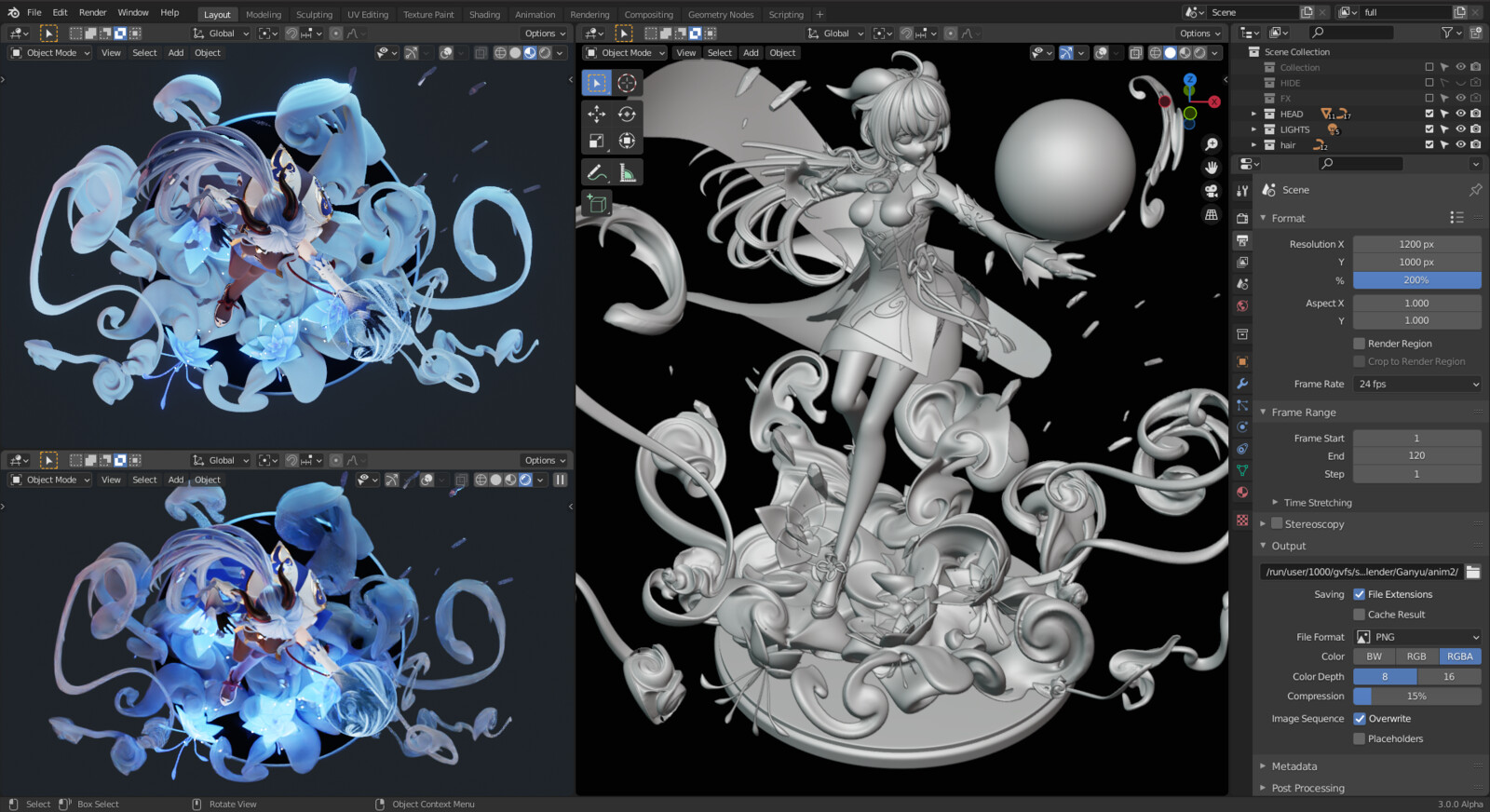Image resolution: width=1490 pixels, height=812 pixels.
Task: Open the Physics properties tab
Action: click(1242, 427)
